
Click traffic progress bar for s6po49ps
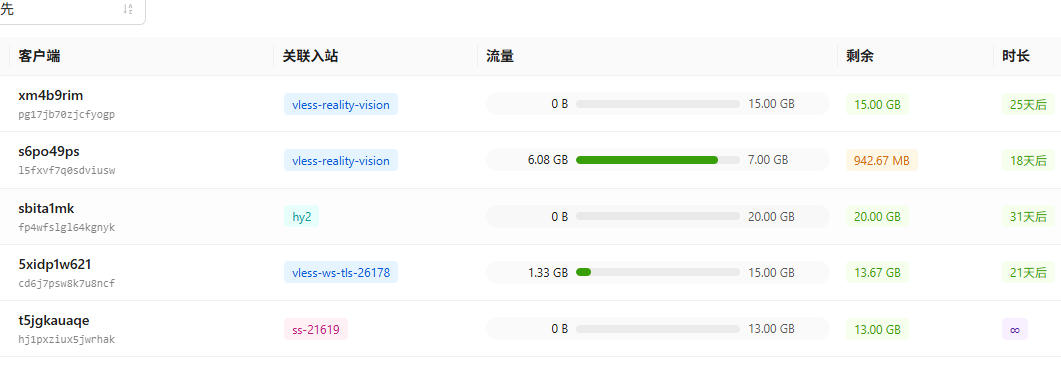point(658,160)
